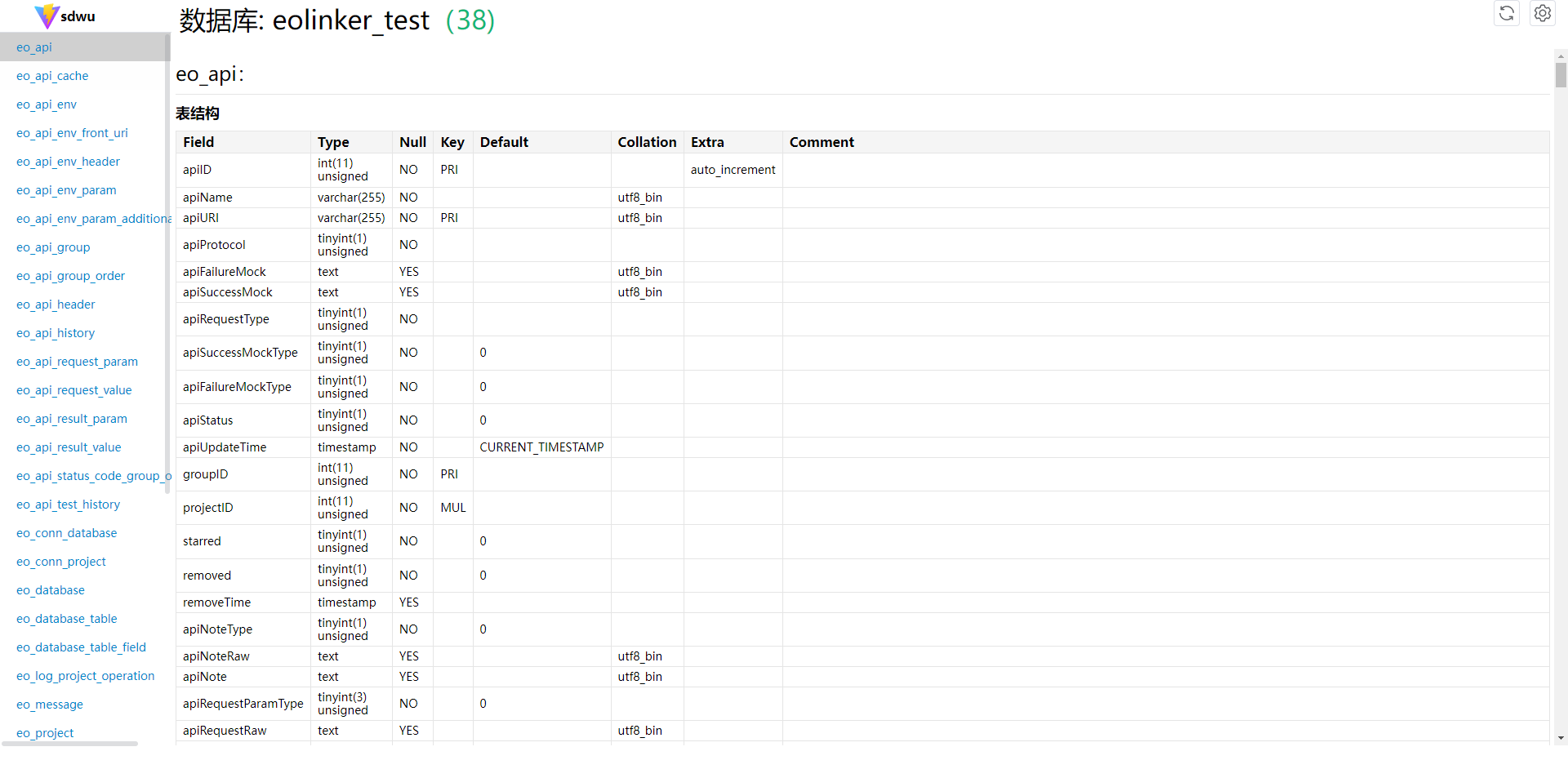Screen dimensions: 1568x778
Task: Click the refresh icon at top right
Action: 1507,13
